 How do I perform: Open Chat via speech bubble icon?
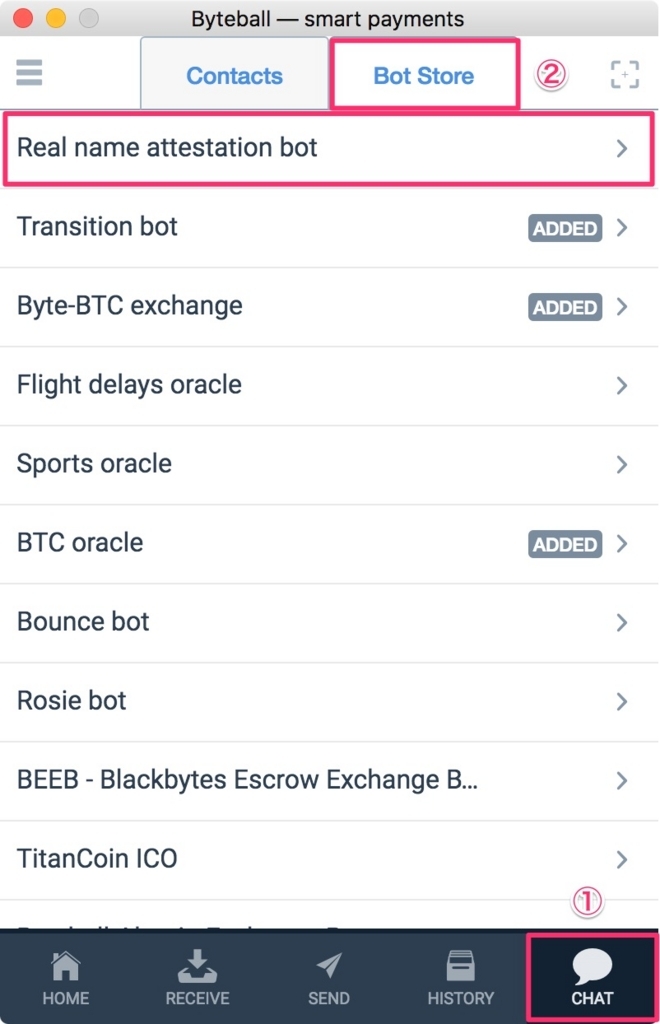[x=591, y=966]
